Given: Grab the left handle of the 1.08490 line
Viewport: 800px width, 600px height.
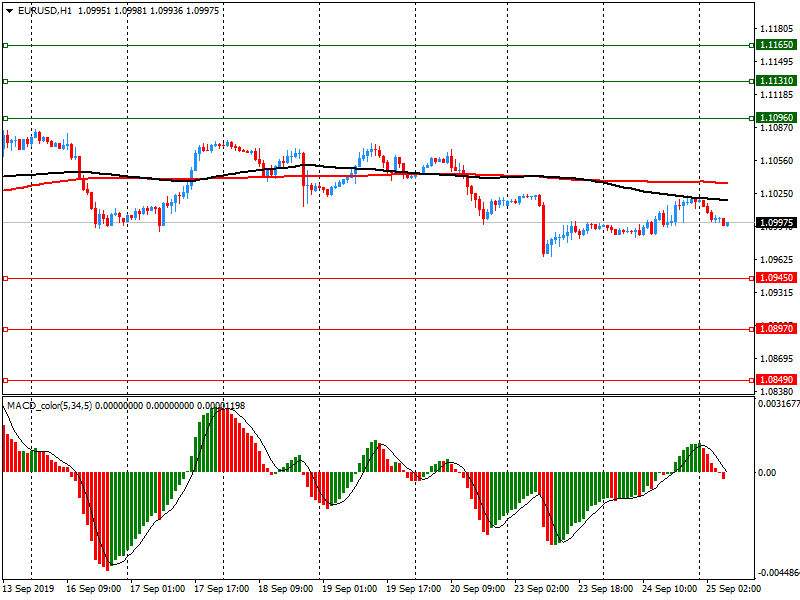Looking at the screenshot, I should click(x=6, y=381).
